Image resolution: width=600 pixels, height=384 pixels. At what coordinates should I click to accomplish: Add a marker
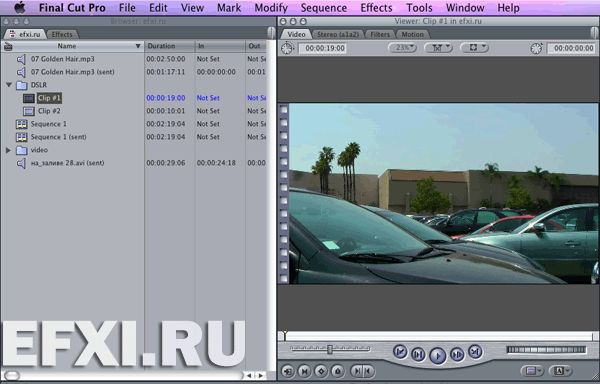pyautogui.click(x=337, y=371)
